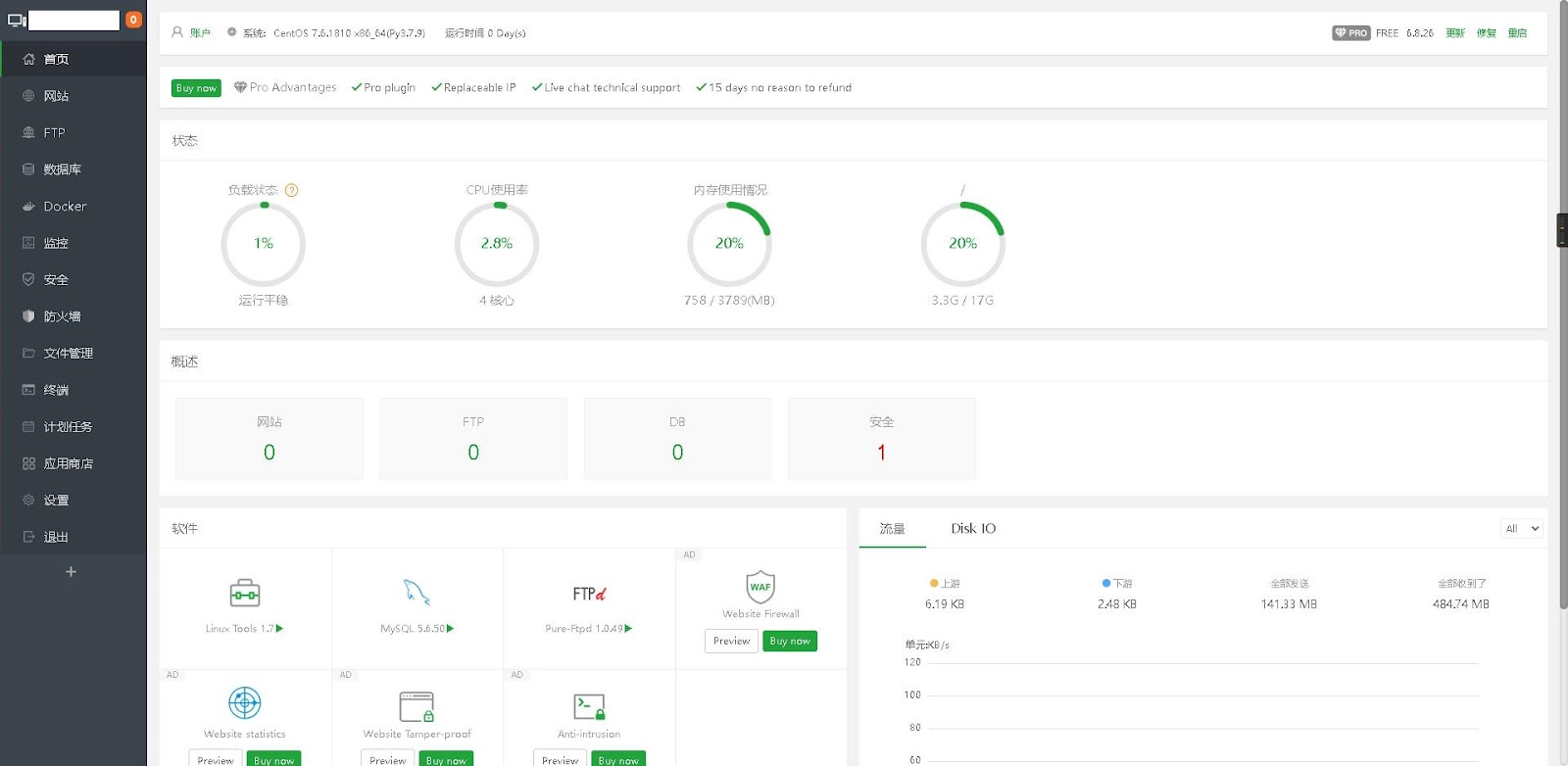The height and width of the screenshot is (766, 1568).
Task: Click the Anti-intrusion terminal lock icon
Action: pyautogui.click(x=589, y=706)
